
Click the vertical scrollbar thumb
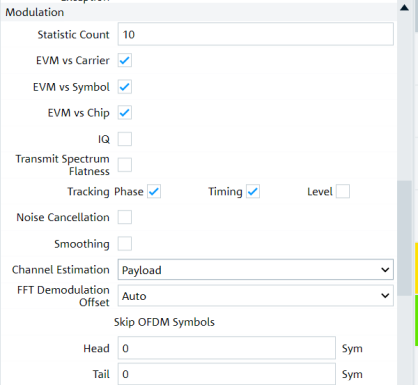click(x=405, y=238)
